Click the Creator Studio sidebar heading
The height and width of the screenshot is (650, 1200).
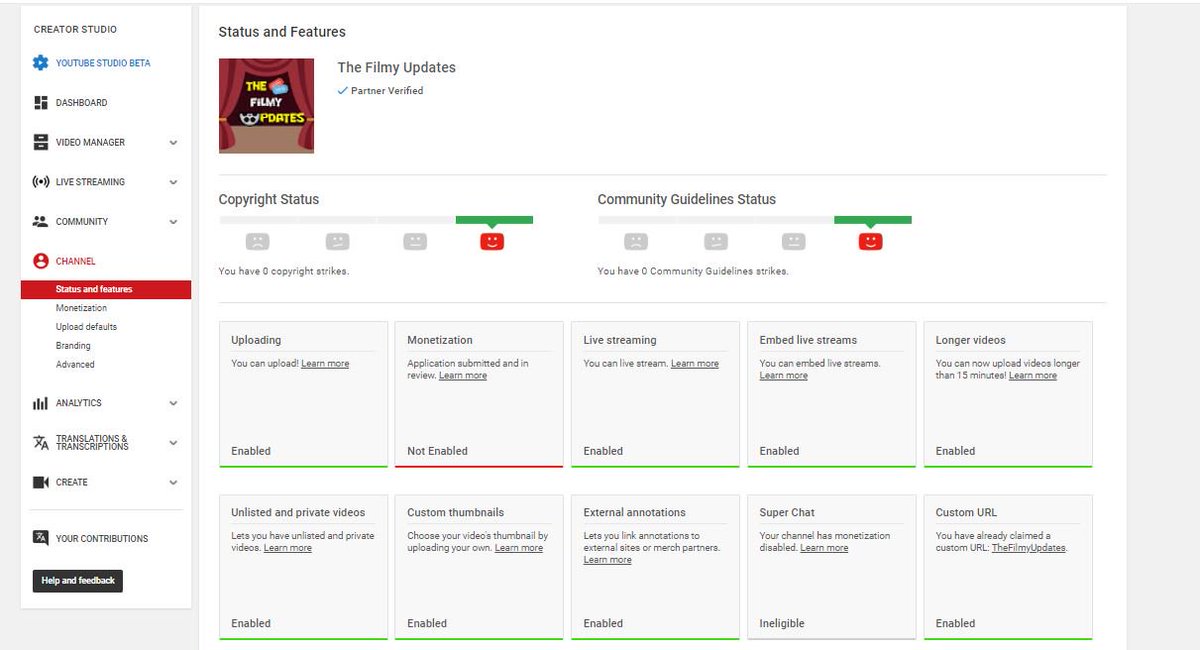pos(75,30)
